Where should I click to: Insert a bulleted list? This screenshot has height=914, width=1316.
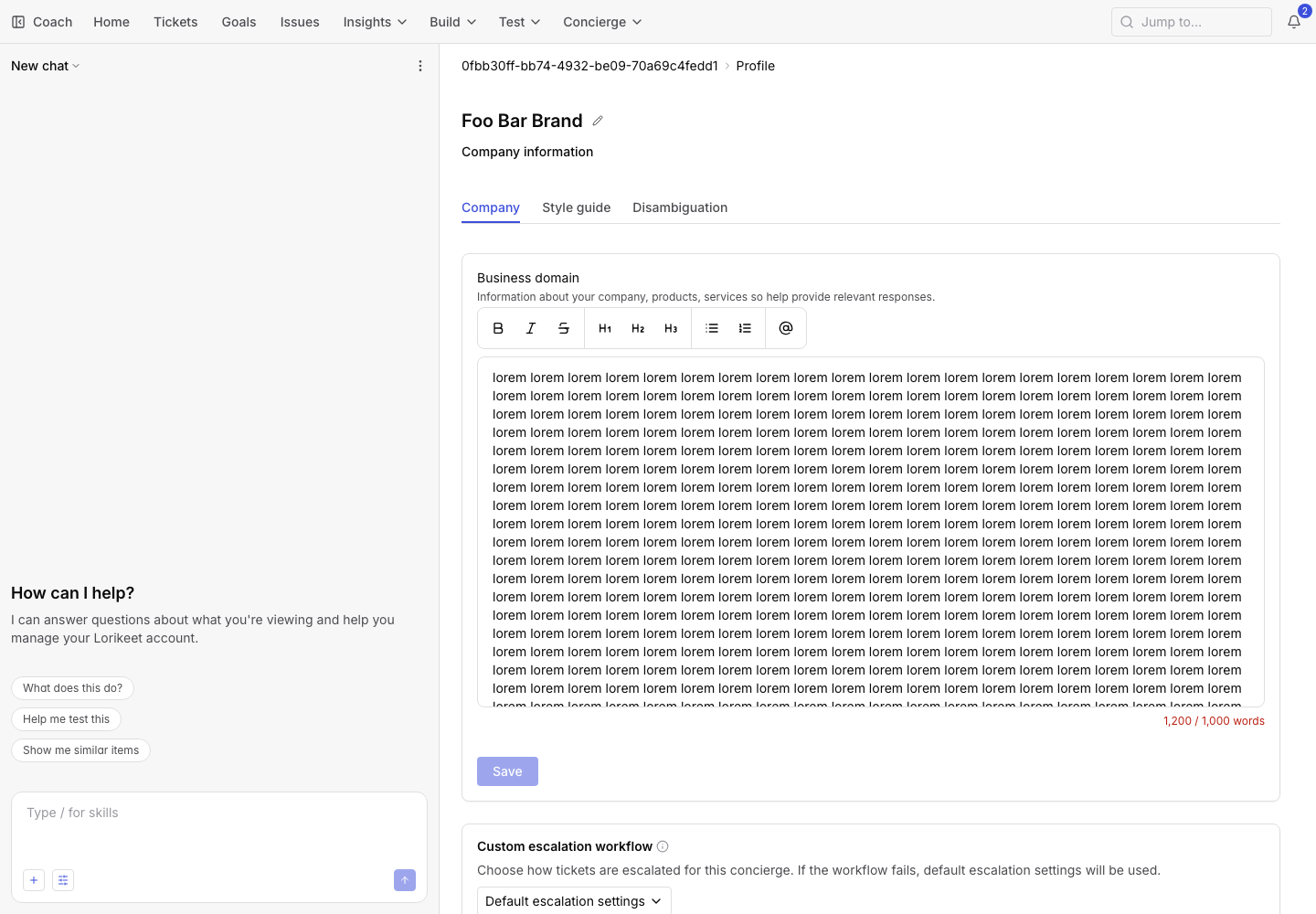[x=712, y=328]
